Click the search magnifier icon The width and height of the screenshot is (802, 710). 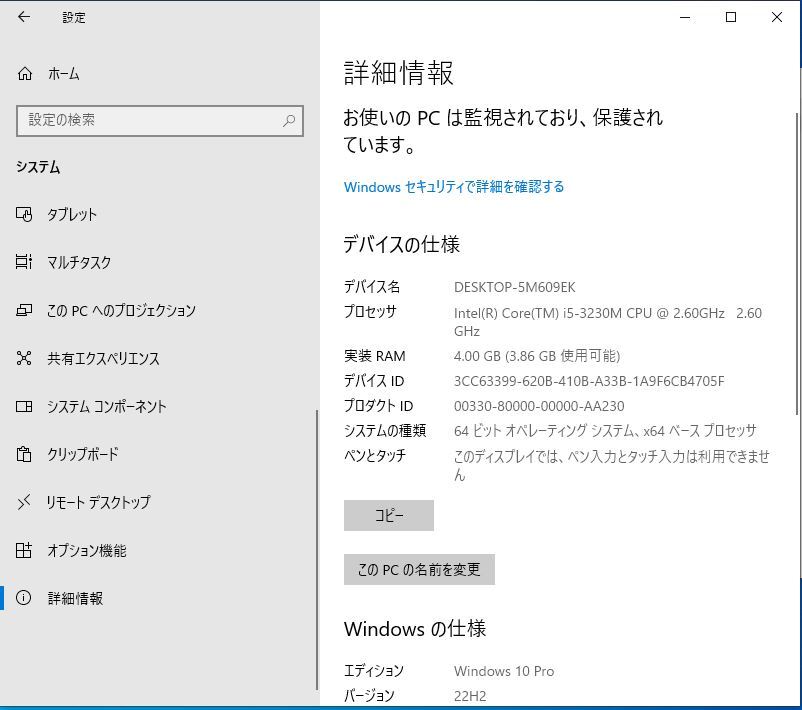coord(289,120)
